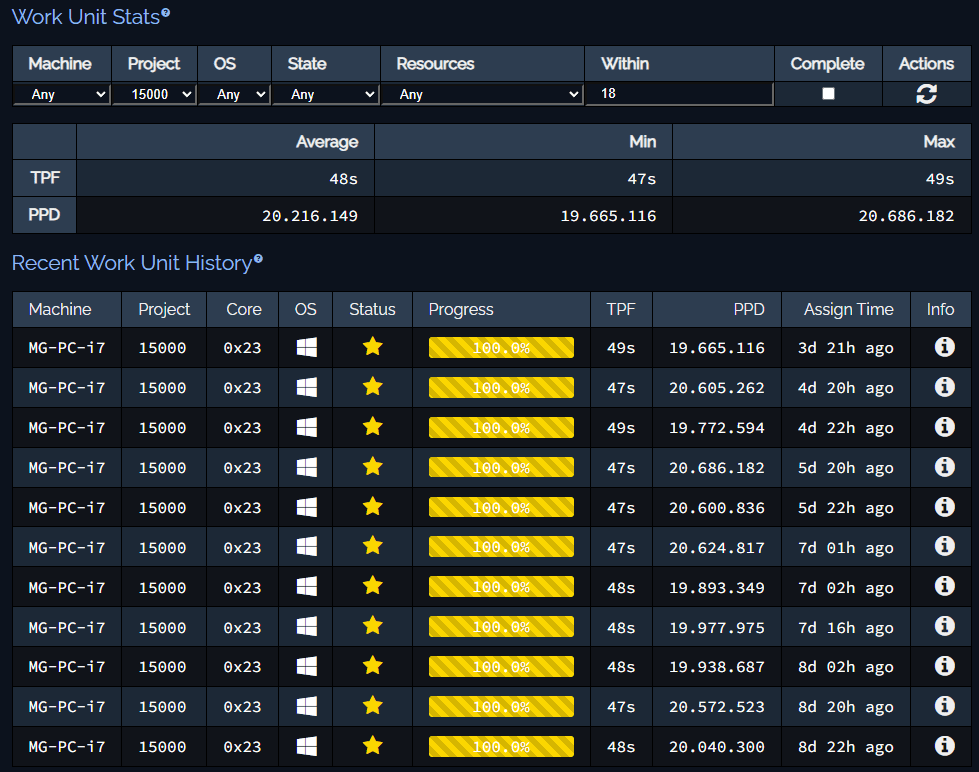Open info icon for 4d 20h ago row
The image size is (979, 772).
944,387
